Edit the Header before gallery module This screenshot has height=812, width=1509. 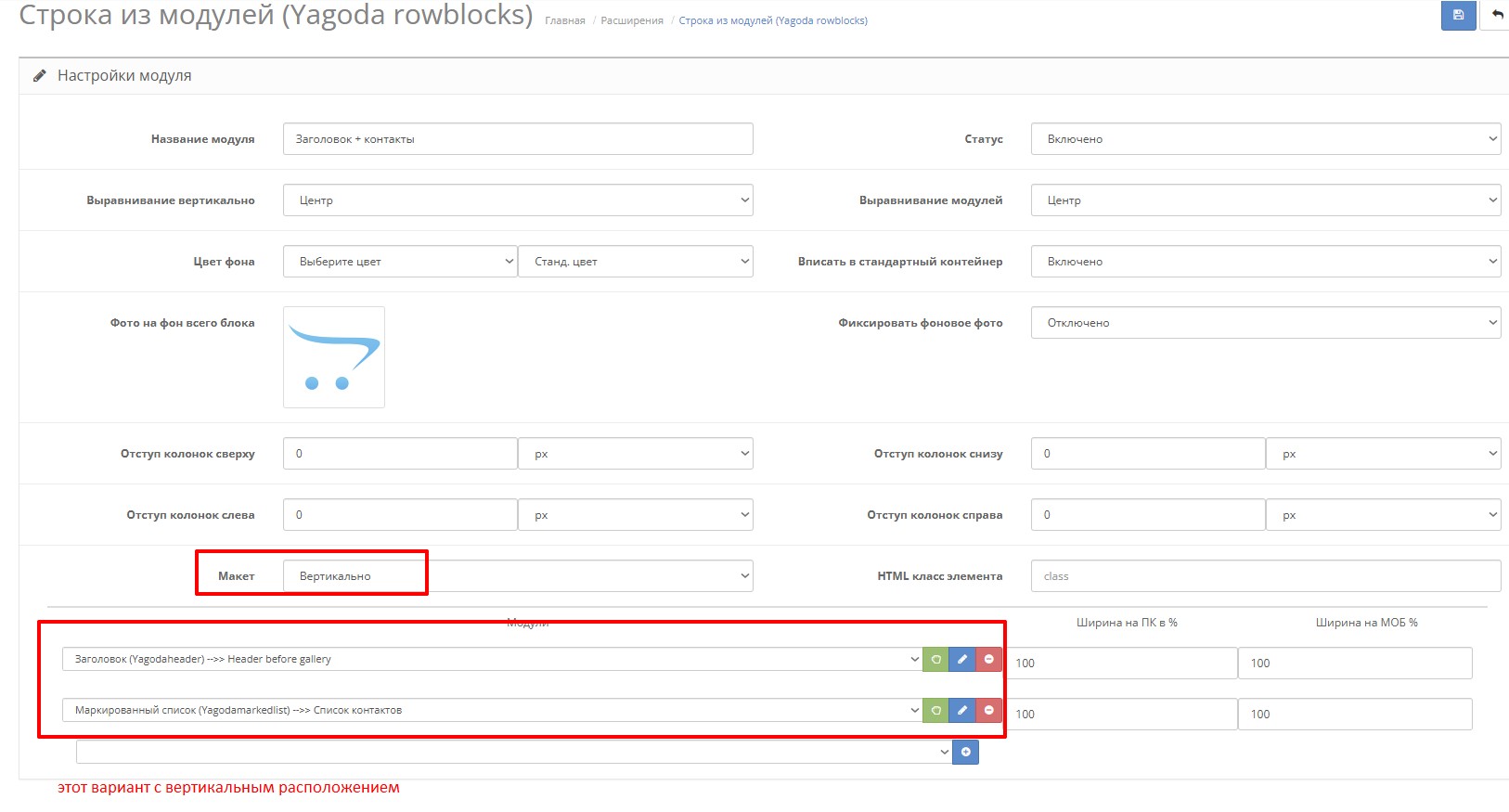tap(962, 659)
